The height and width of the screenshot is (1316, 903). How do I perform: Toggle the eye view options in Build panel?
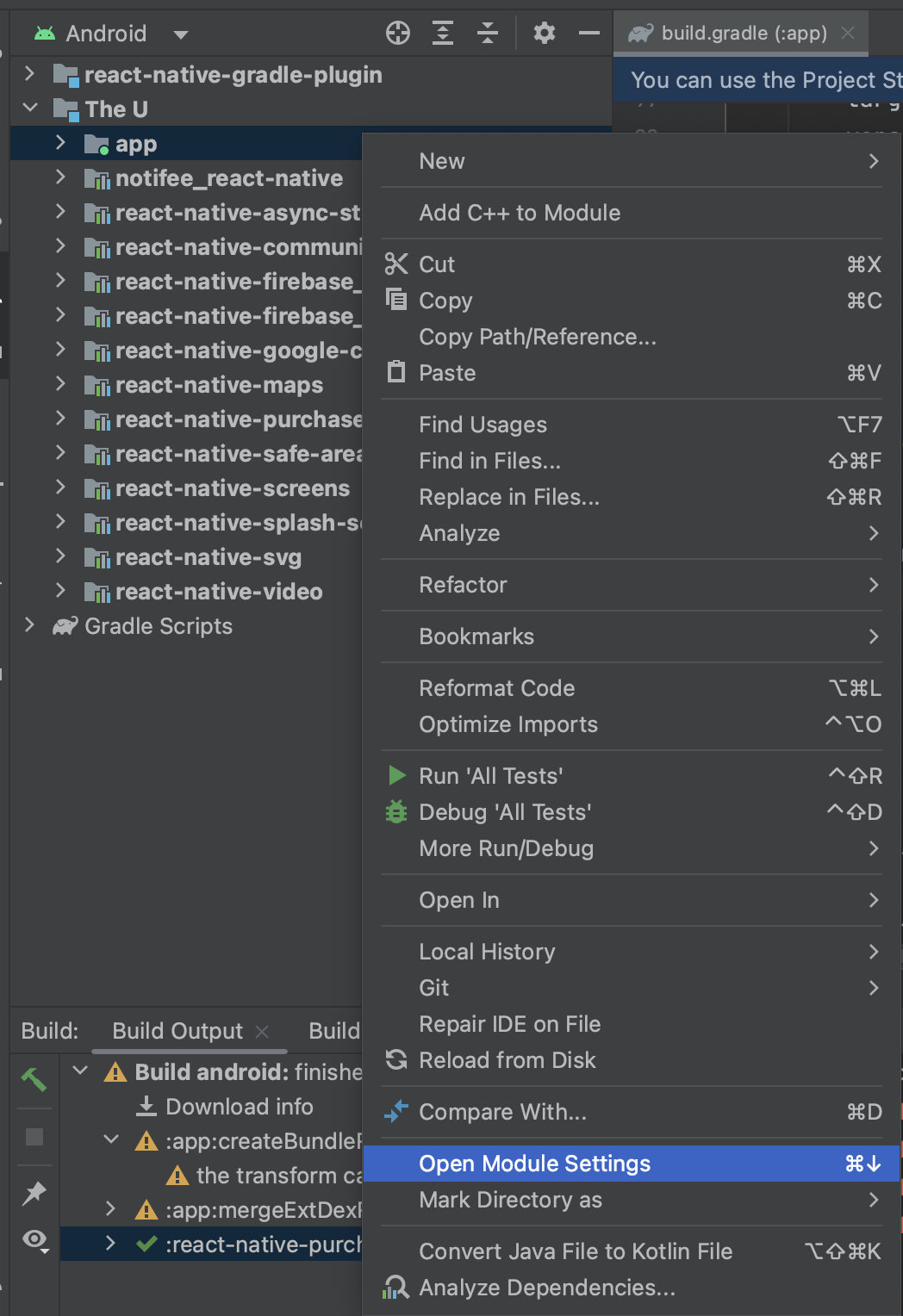point(34,1240)
